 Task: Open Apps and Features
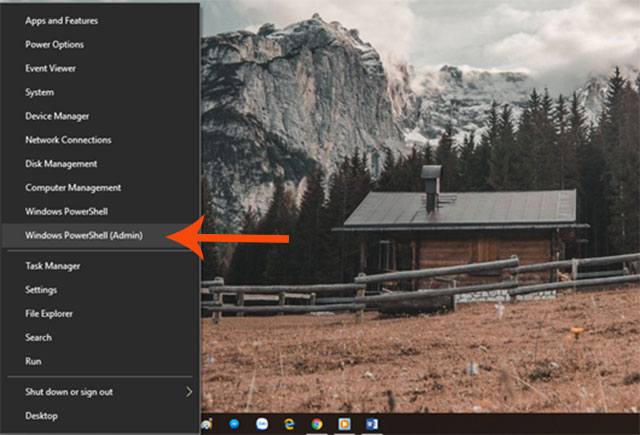point(100,21)
